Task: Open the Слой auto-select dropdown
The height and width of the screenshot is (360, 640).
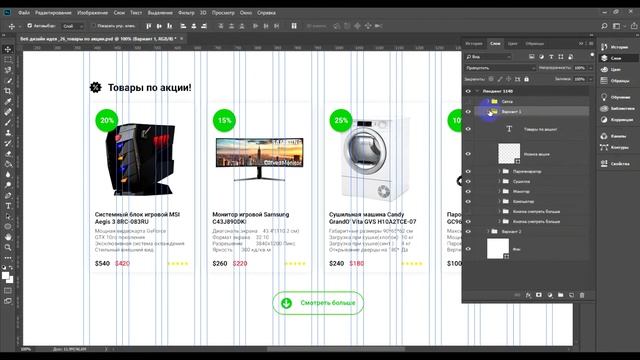Action: 73,26
